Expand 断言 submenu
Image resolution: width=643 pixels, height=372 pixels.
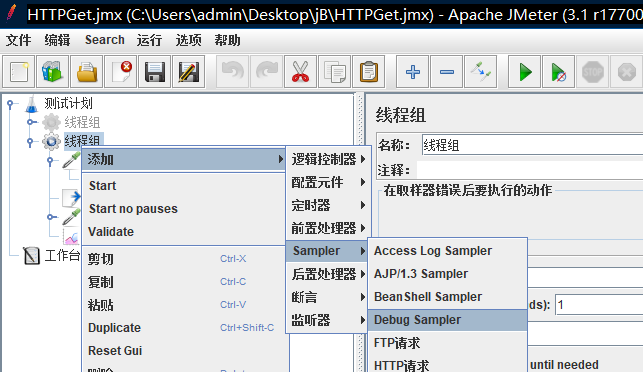[328, 297]
